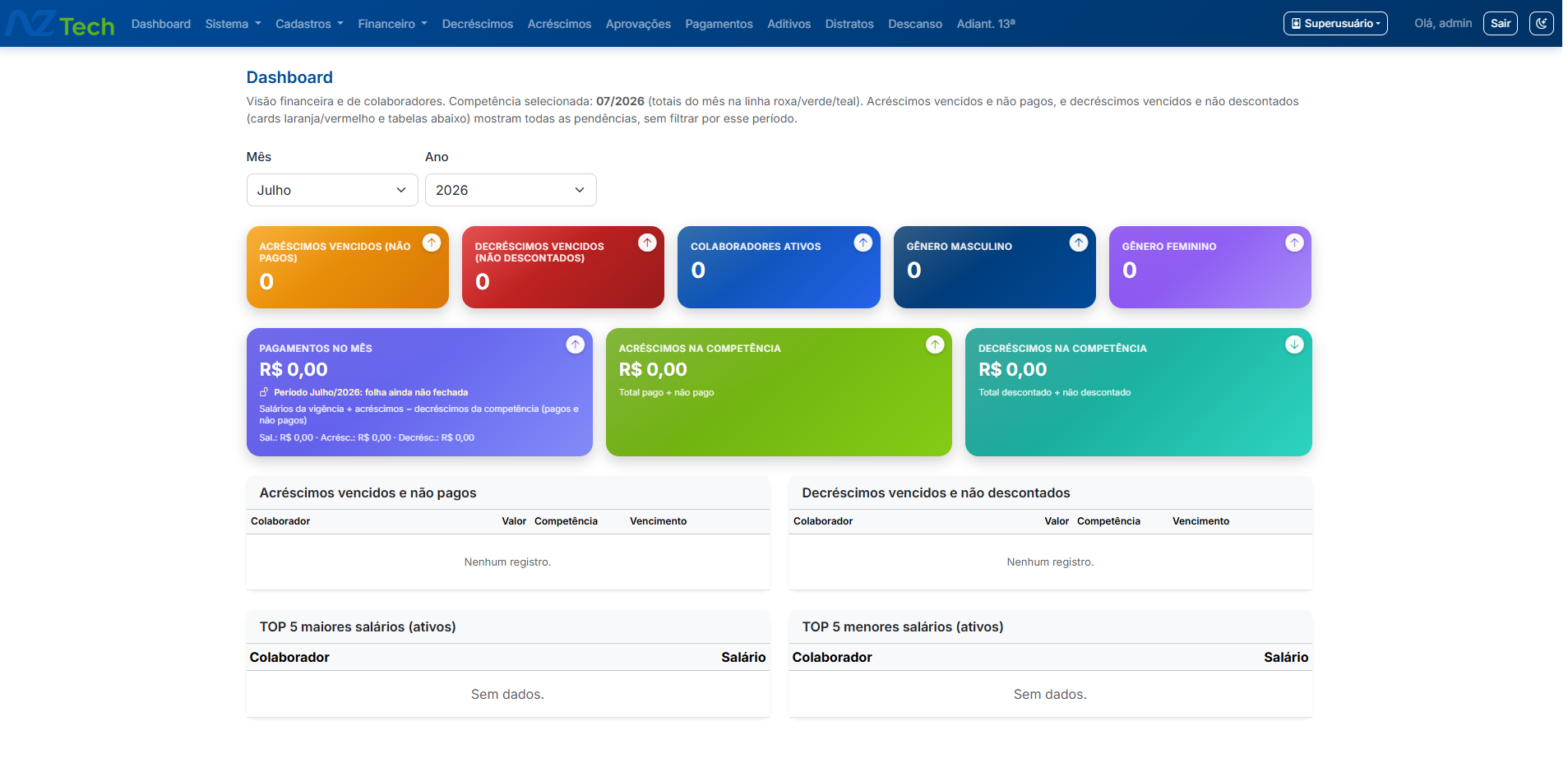Screen dimensions: 1568x772
Task: Click Salário header in TOP 5 maiores table
Action: [x=743, y=657]
